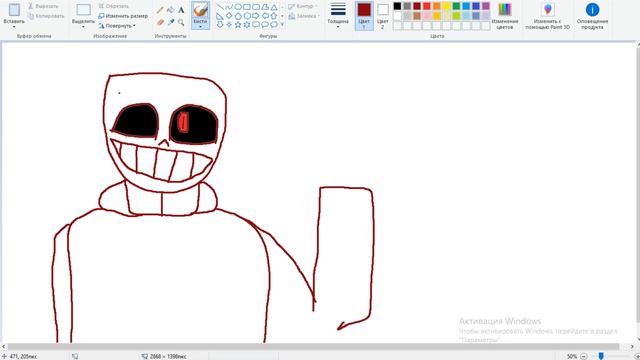
Task: Click the Cut (Вырезать) button
Action: [x=43, y=6]
